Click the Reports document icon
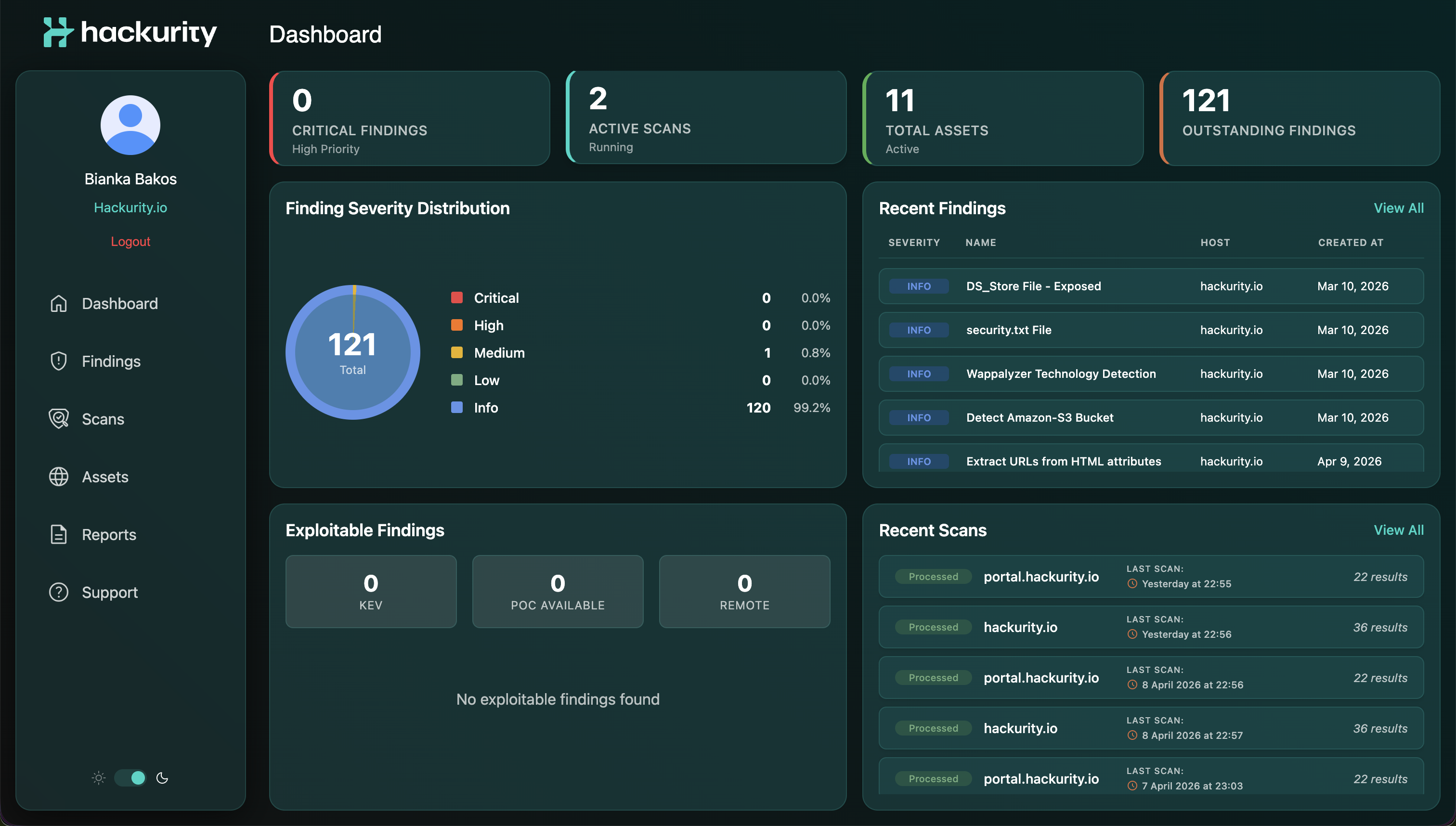This screenshot has width=1456, height=826. 59,534
